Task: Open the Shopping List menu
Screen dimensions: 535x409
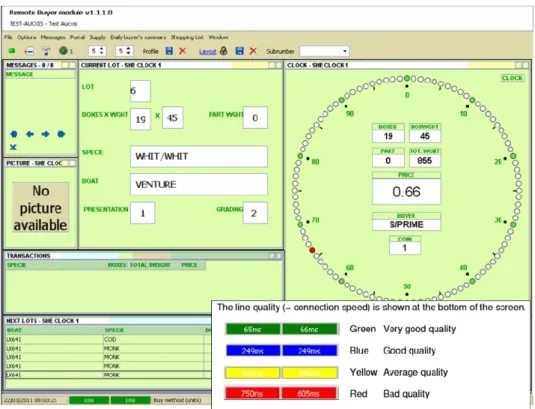Action: coord(187,37)
